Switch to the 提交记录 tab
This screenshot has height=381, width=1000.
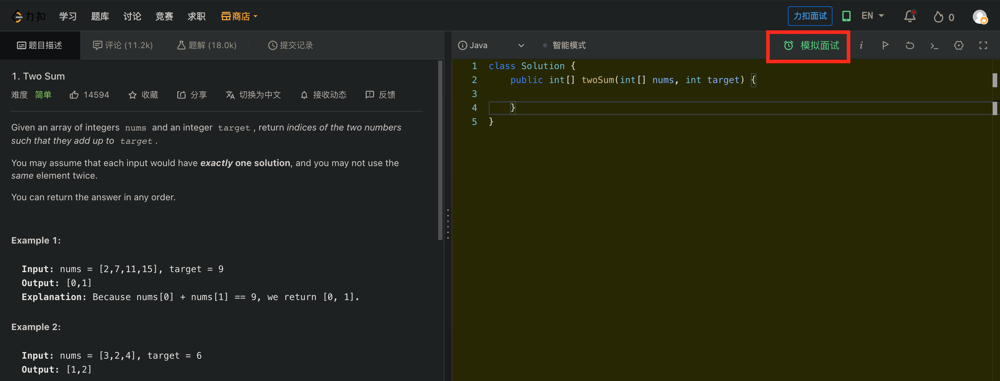tap(290, 45)
